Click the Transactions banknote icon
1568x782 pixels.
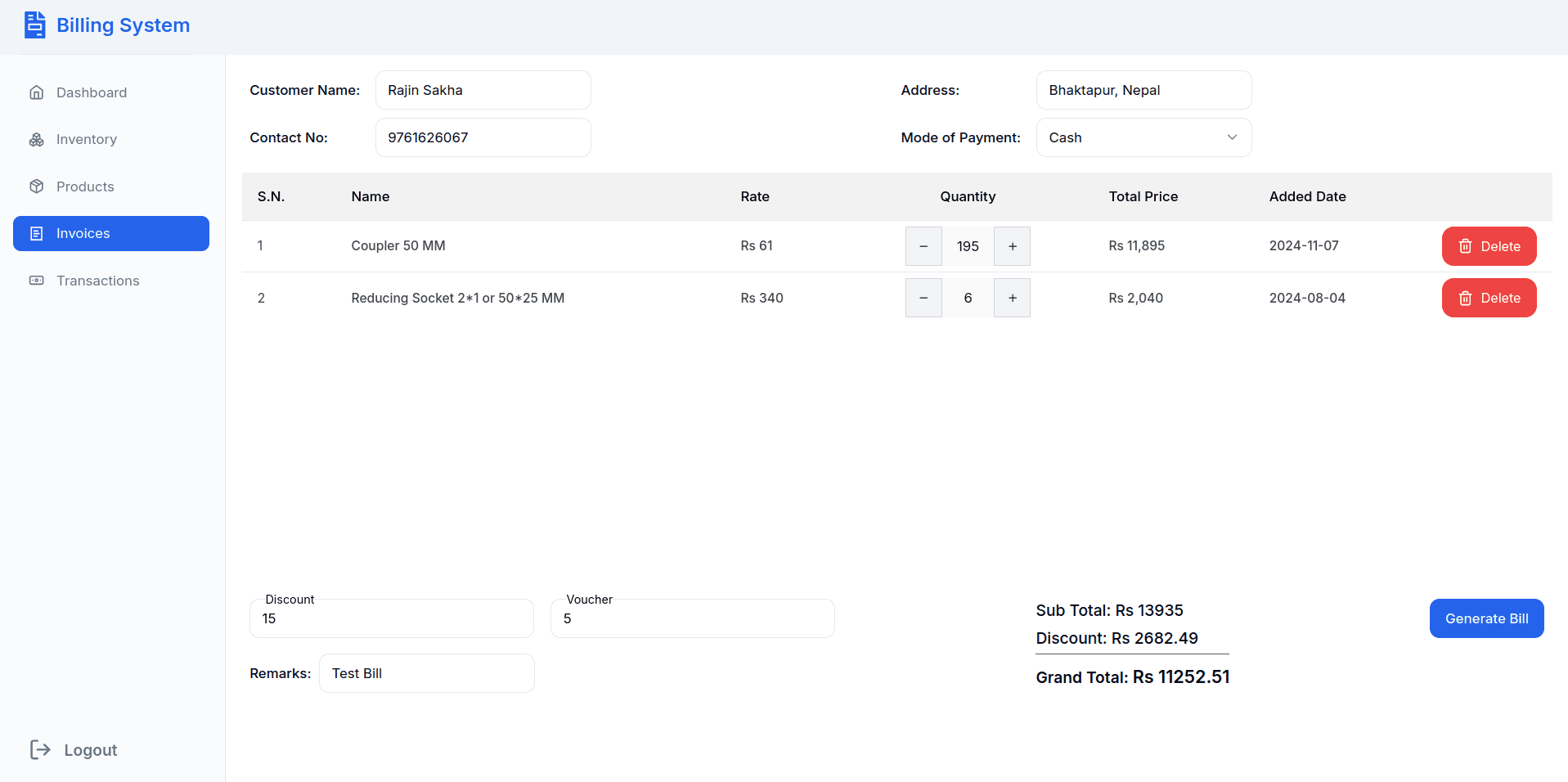tap(37, 281)
